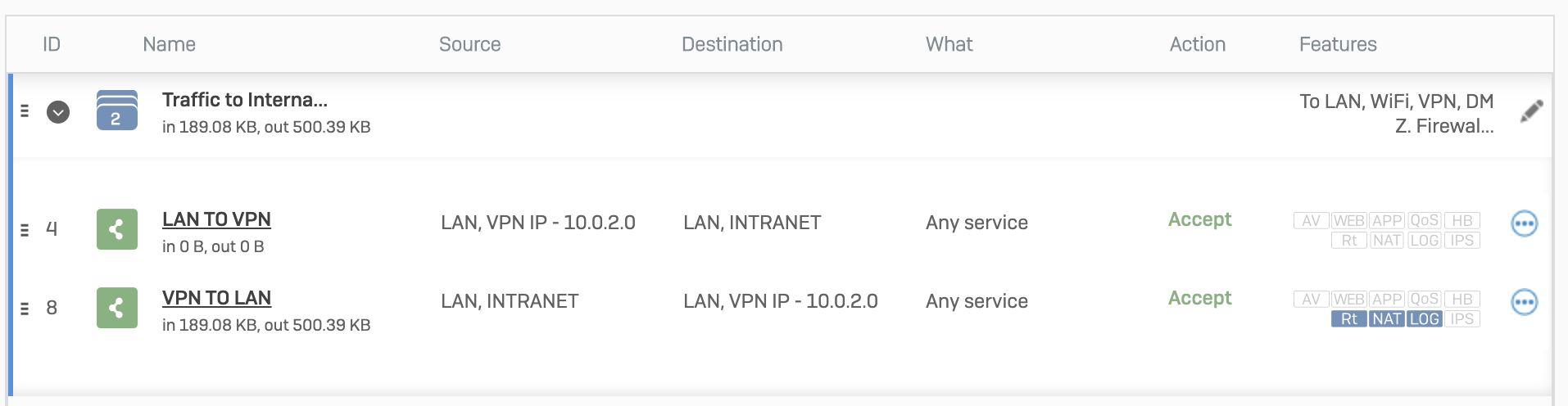Collapse the Traffic to Internal group chevron
The image size is (1568, 406).
pyautogui.click(x=58, y=112)
